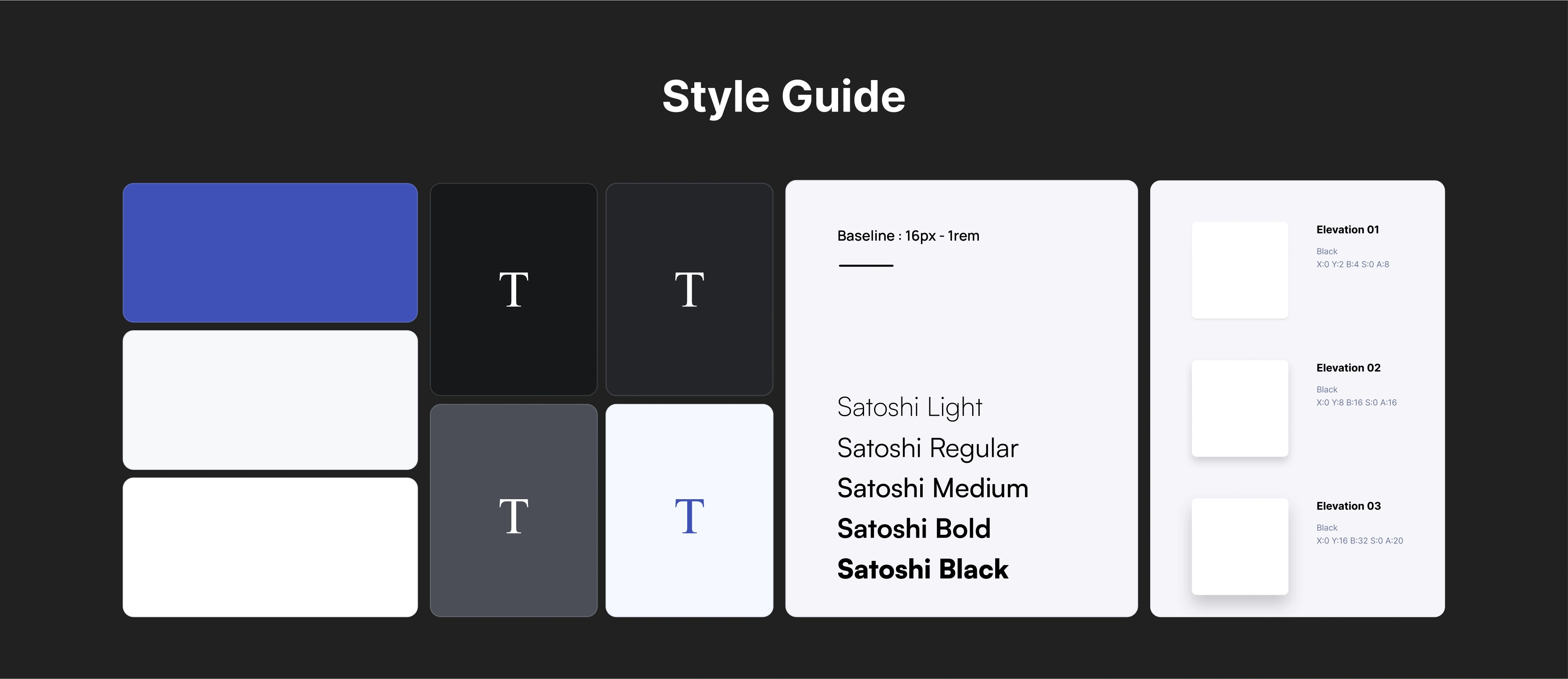The image size is (1568, 679).
Task: Choose the Satoshi Regular font sample
Action: (x=927, y=448)
